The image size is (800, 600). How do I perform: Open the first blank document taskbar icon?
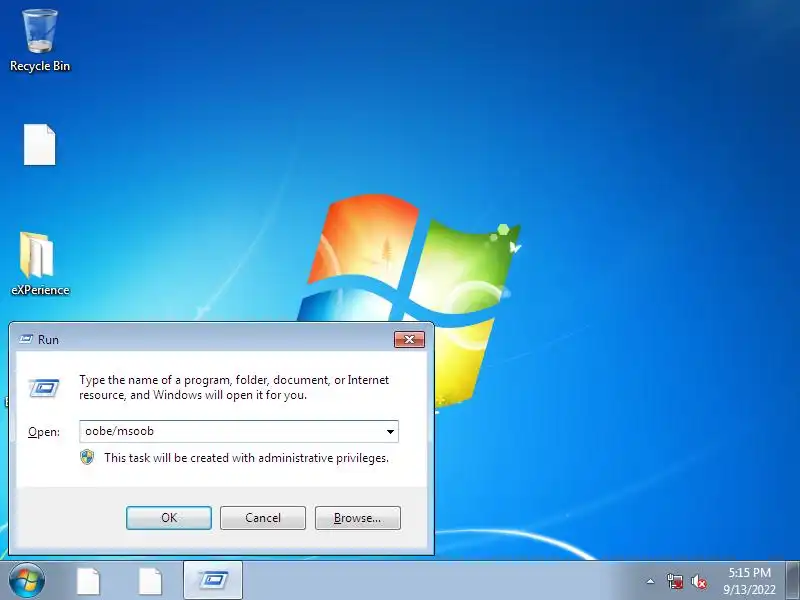coord(89,581)
